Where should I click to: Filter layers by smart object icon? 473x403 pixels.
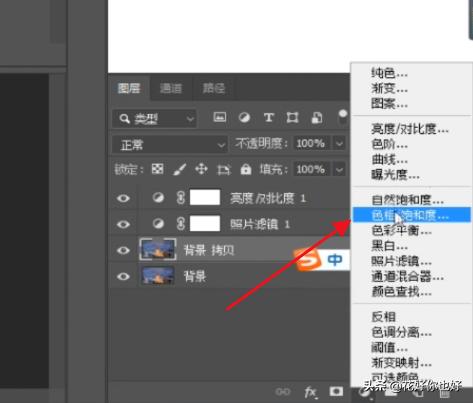click(317, 117)
